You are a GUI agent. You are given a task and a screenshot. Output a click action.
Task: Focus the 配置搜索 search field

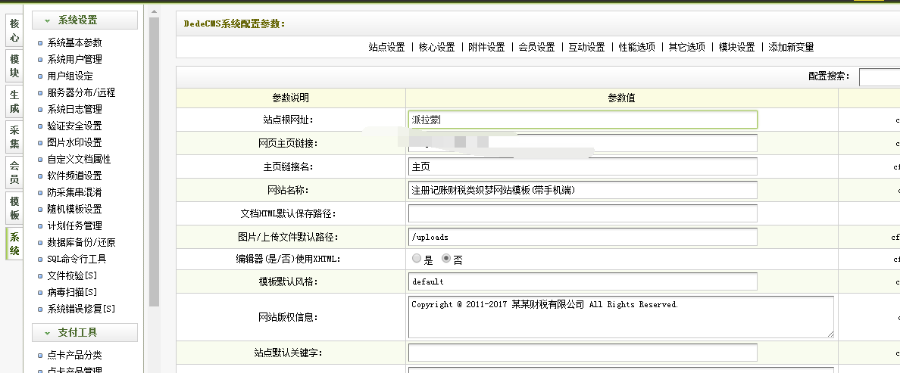879,76
